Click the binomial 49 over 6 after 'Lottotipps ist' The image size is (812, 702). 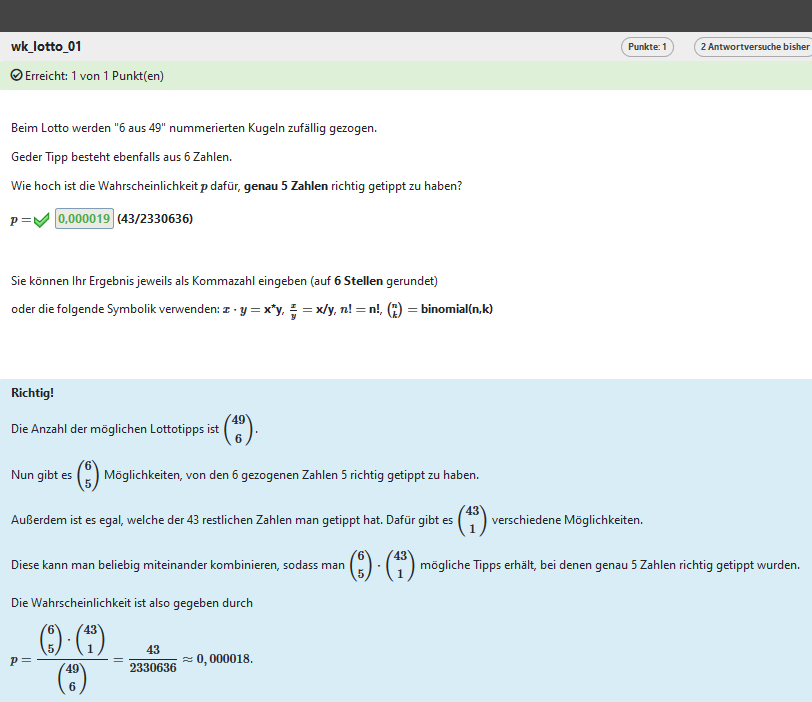239,429
